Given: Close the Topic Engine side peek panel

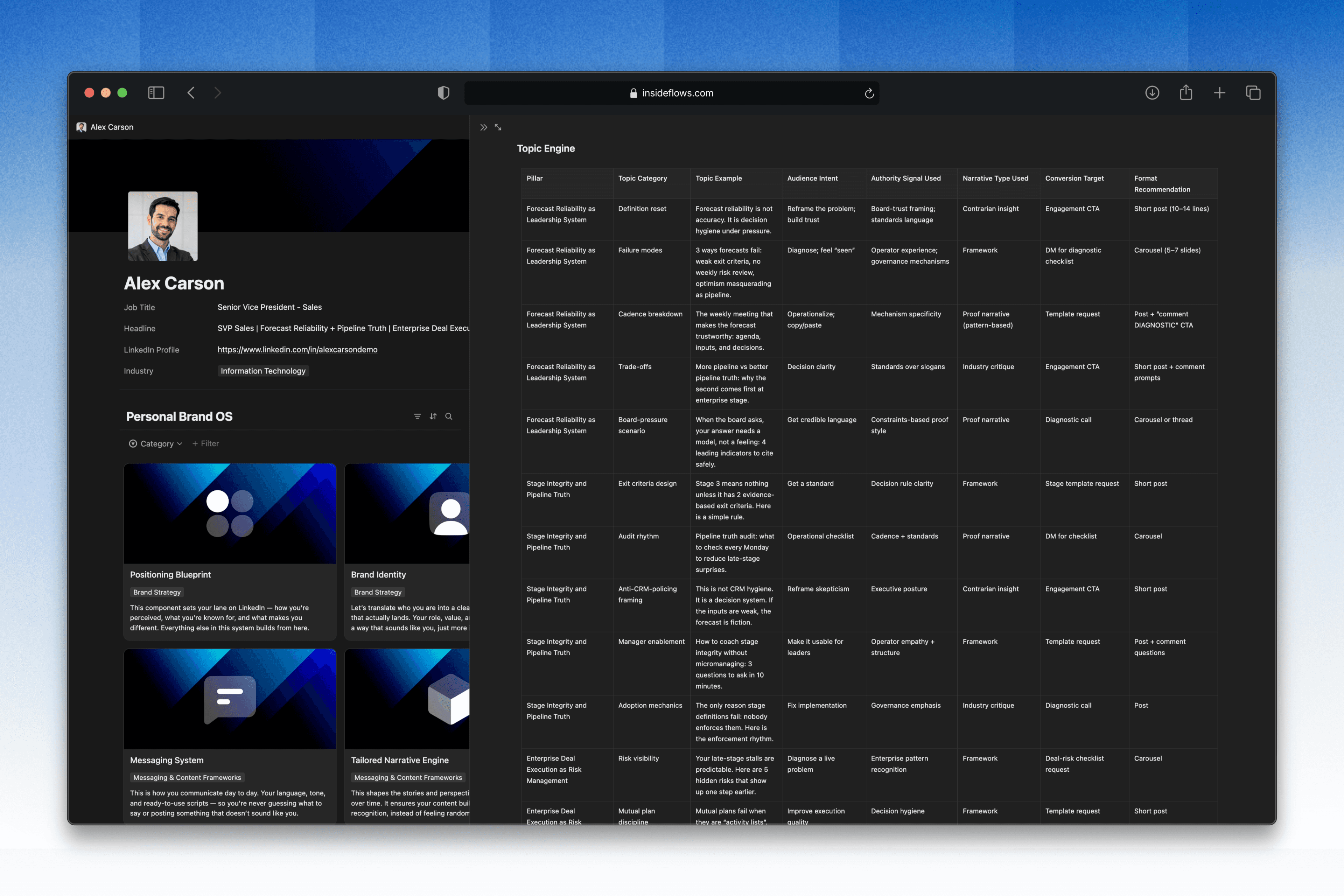Looking at the screenshot, I should (x=483, y=127).
